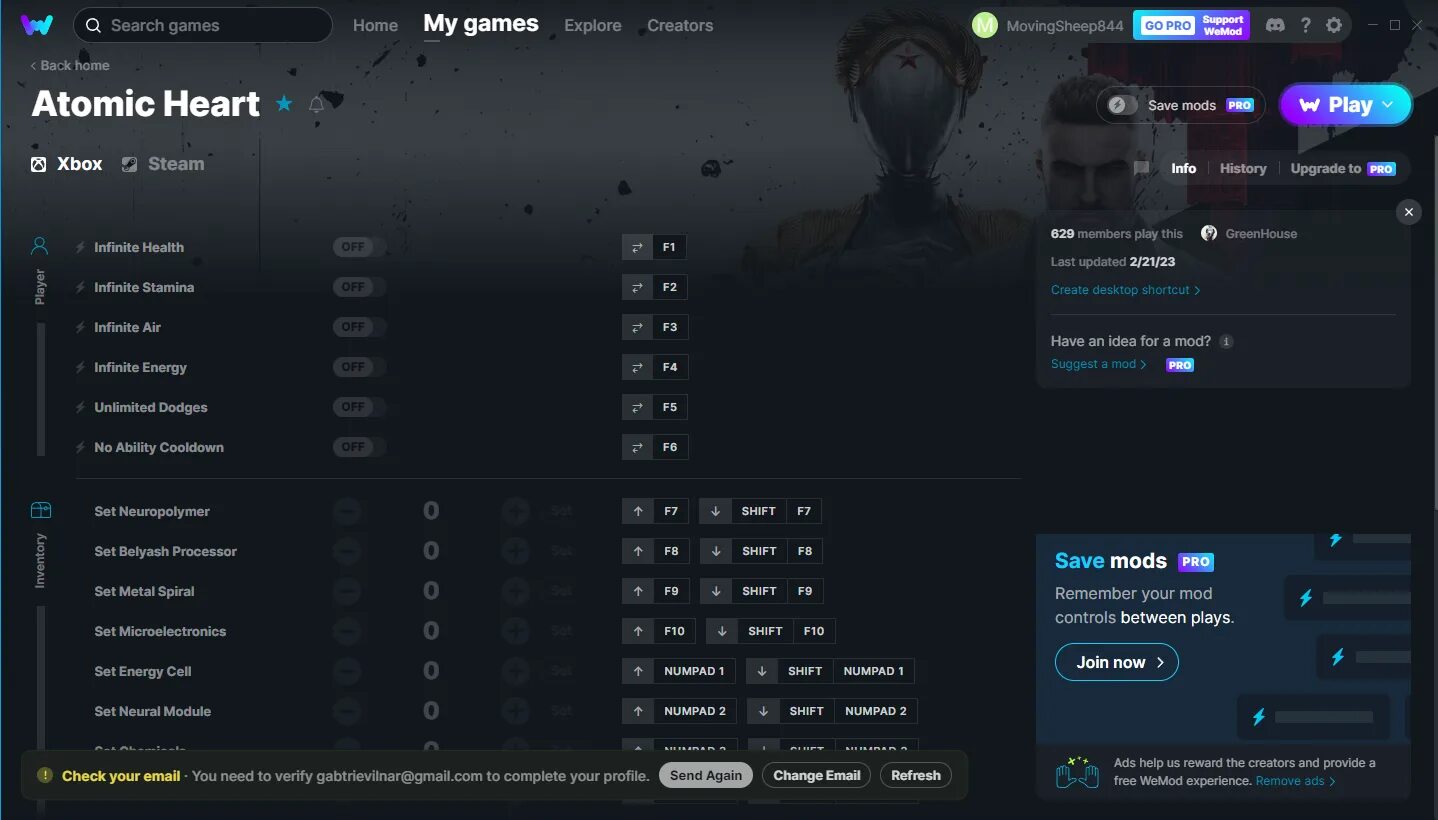
Task: Click the GreenHouse creator name
Action: pyautogui.click(x=1261, y=233)
